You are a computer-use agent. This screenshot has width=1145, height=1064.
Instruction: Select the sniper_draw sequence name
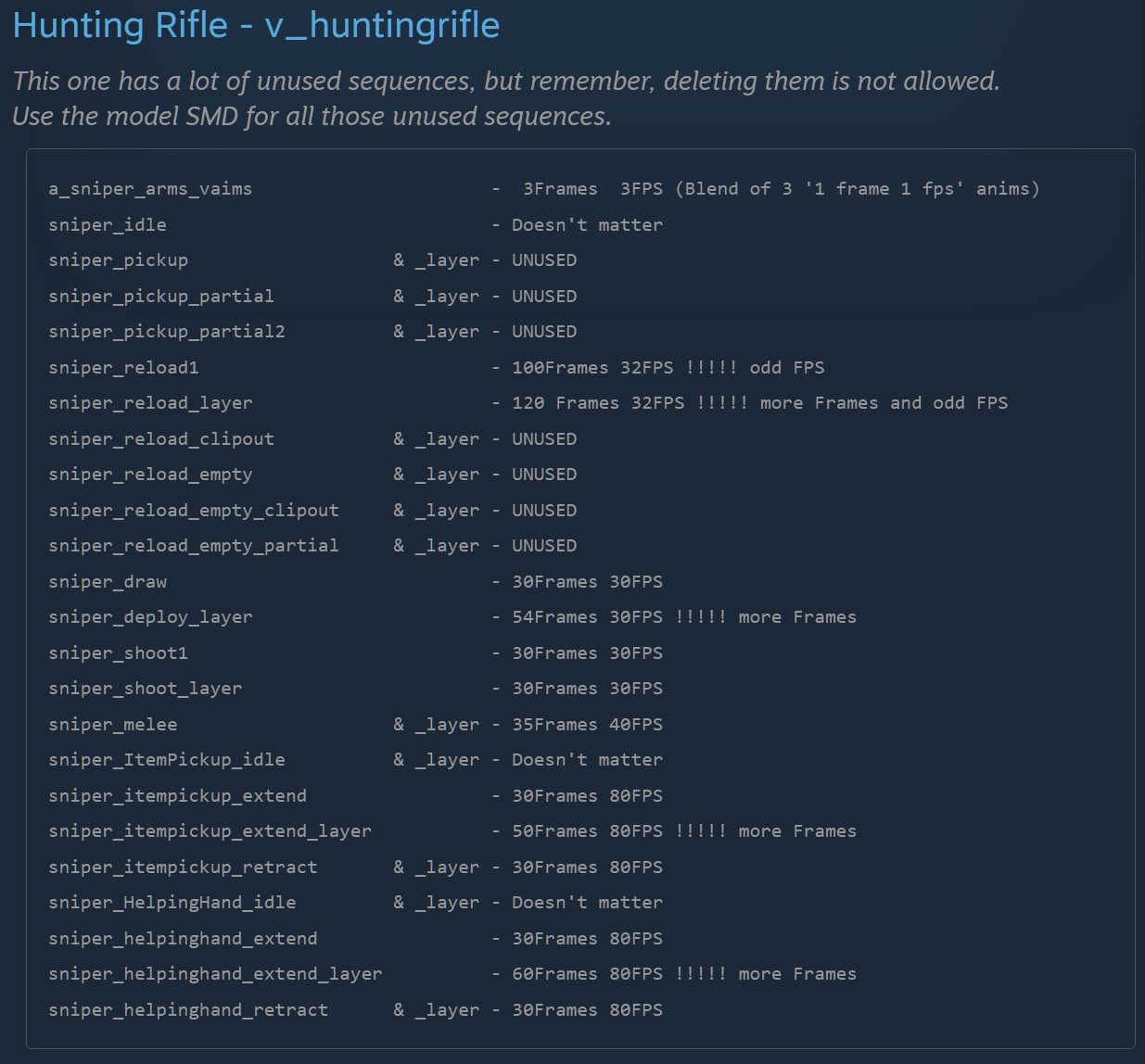click(x=108, y=582)
